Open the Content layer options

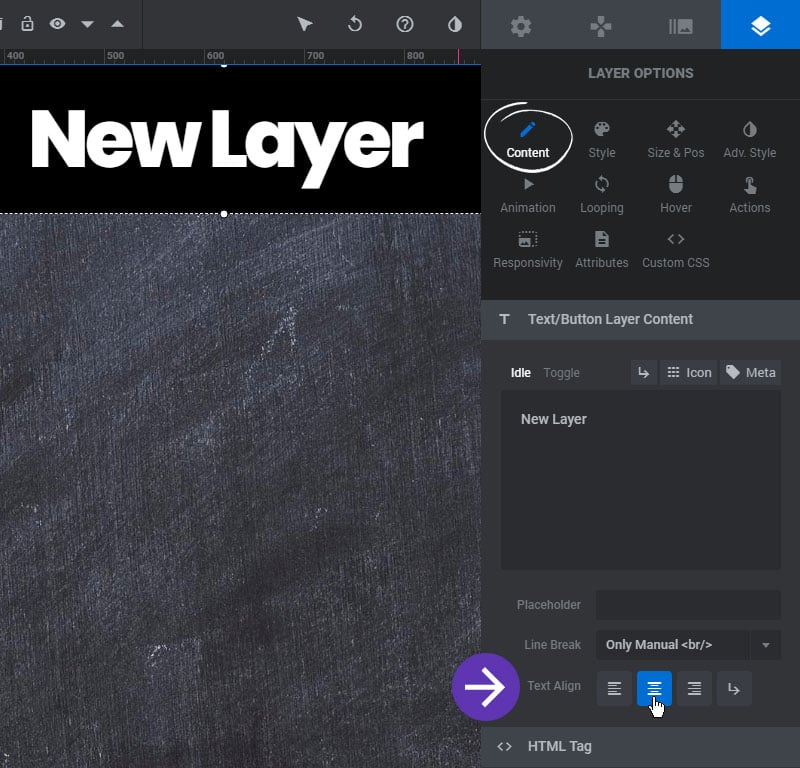[528, 139]
